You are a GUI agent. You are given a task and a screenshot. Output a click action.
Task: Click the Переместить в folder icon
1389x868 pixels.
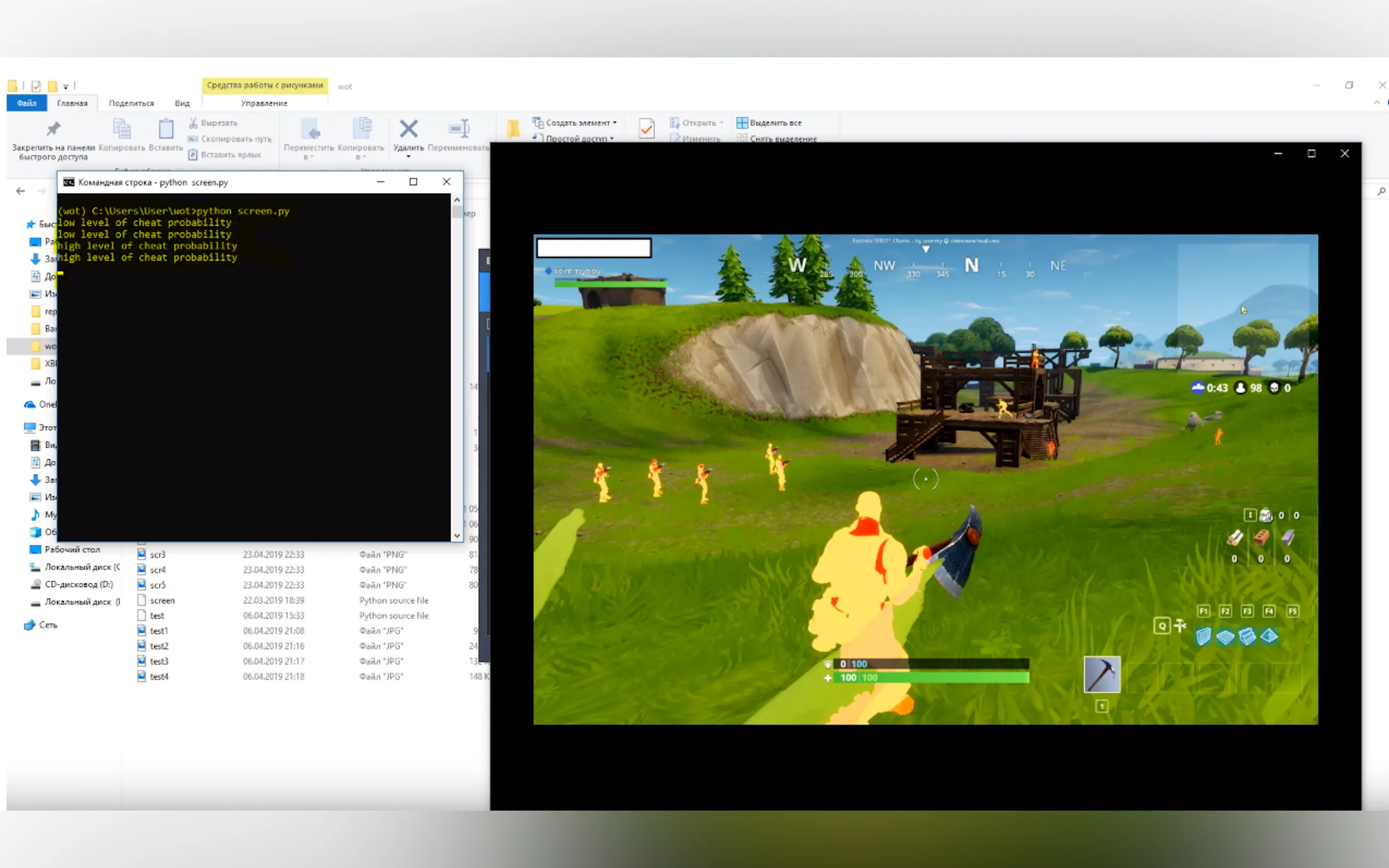point(310,129)
